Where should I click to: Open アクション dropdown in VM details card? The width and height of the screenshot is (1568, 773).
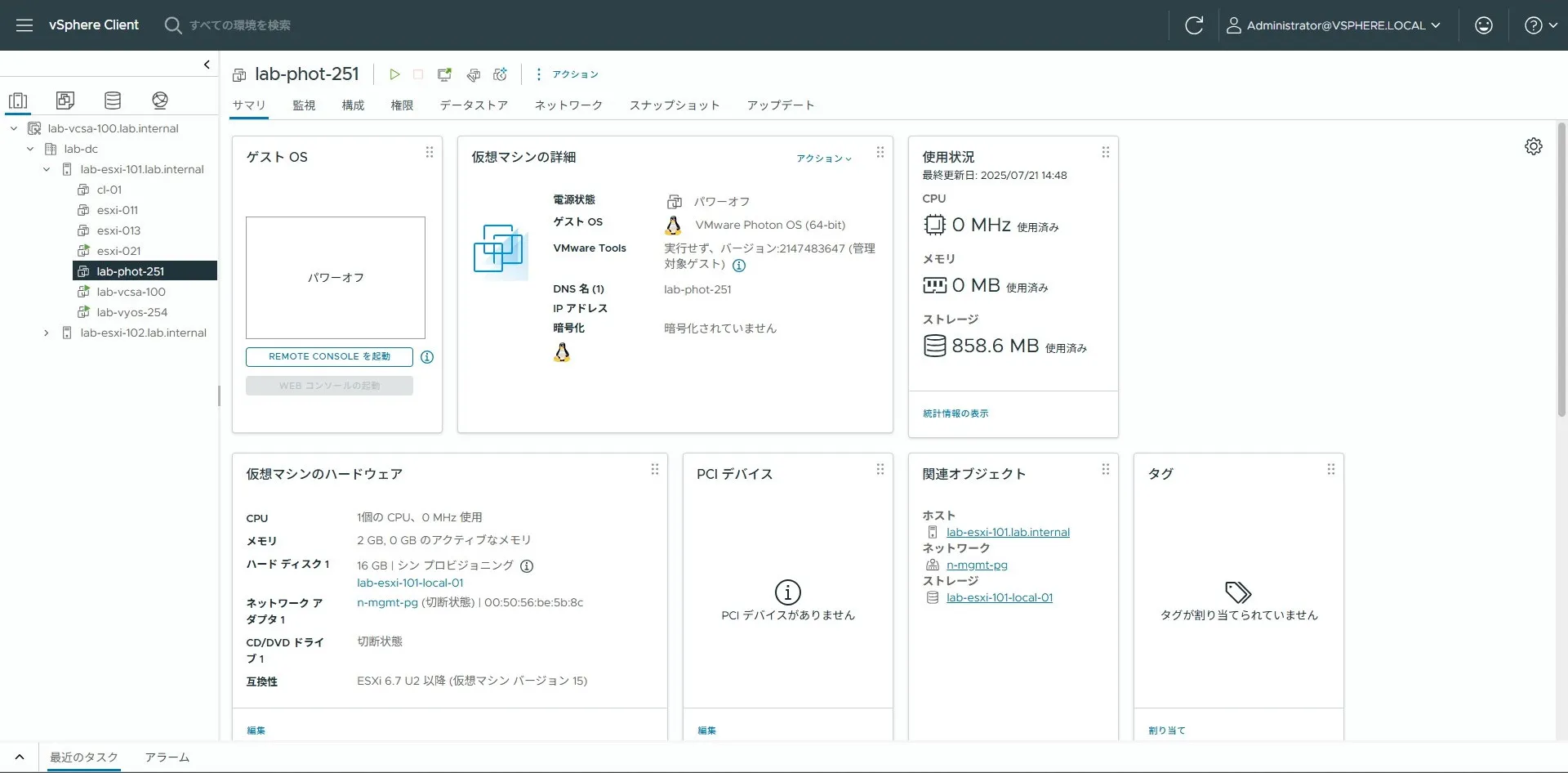tap(824, 159)
